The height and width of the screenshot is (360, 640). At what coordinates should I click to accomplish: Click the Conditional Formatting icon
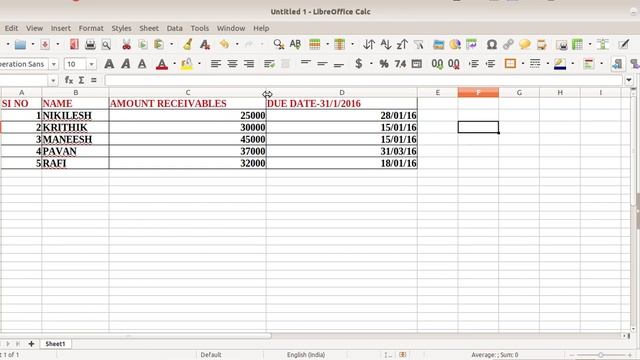[x=589, y=64]
